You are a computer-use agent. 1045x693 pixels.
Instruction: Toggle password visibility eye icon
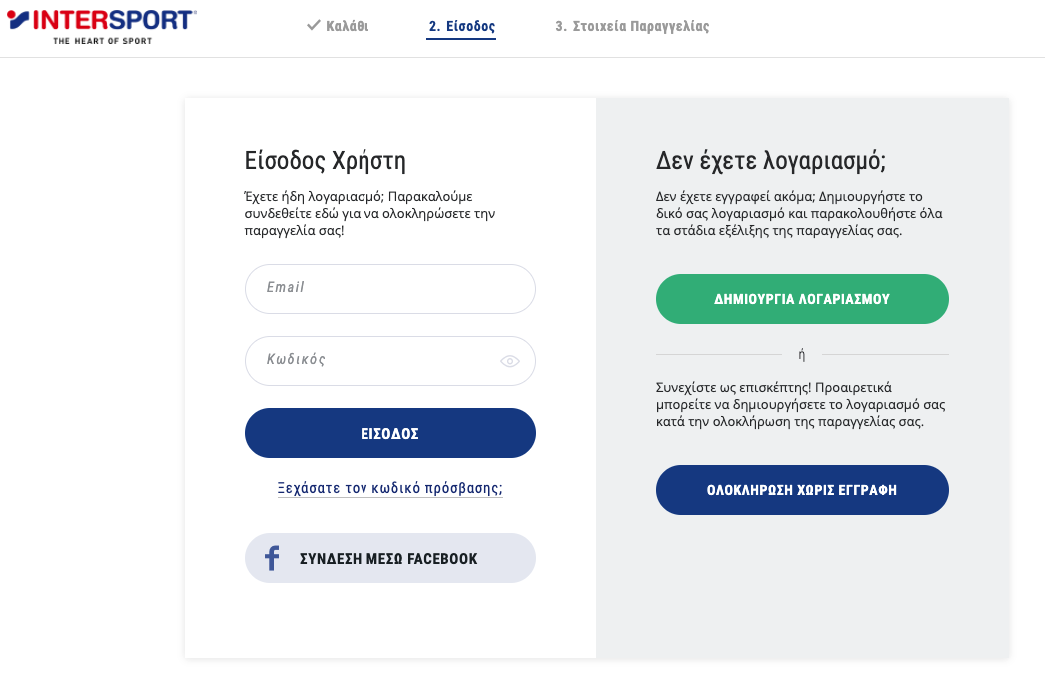tap(510, 361)
